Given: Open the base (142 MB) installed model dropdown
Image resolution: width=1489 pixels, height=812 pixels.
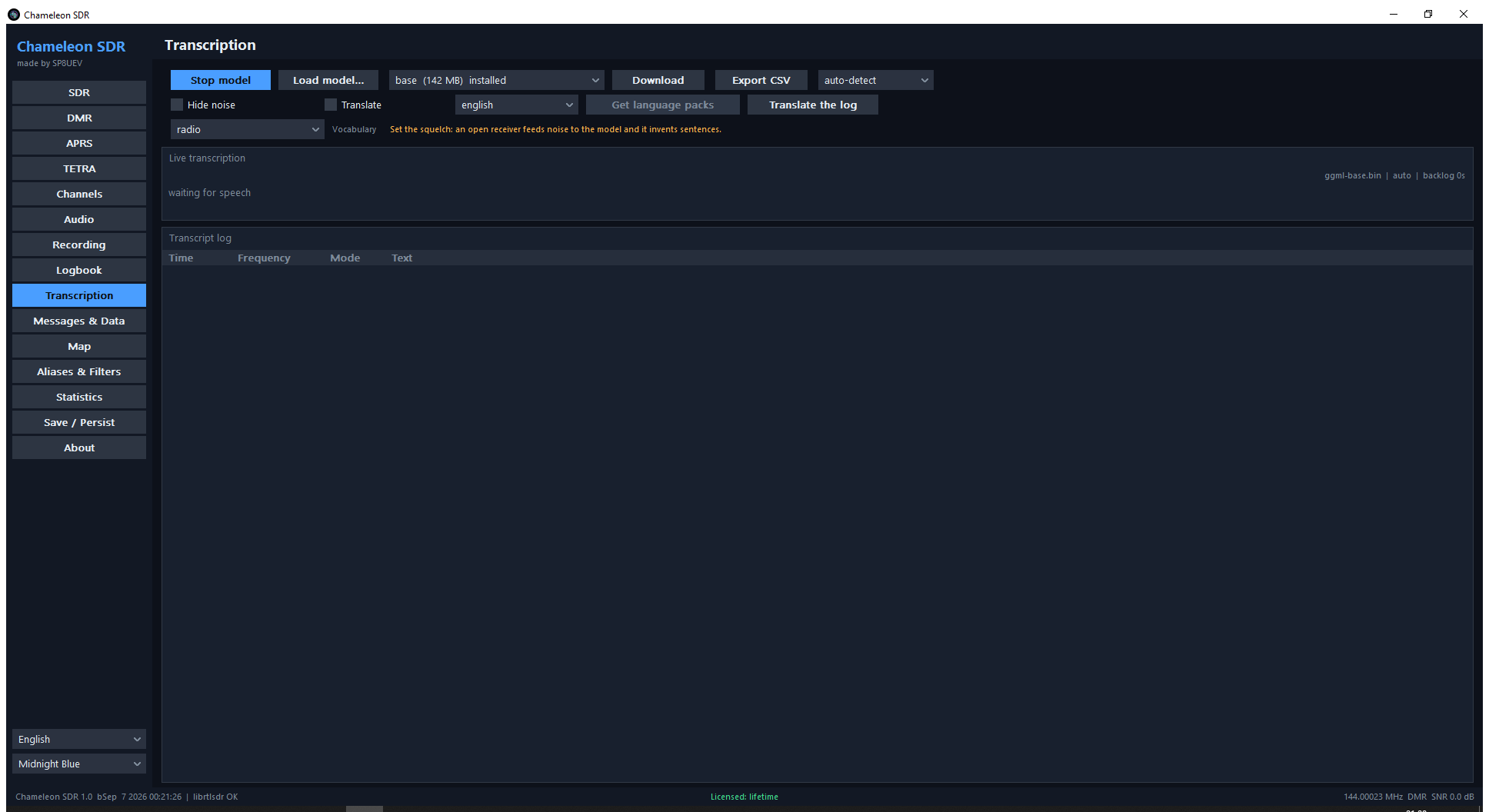Looking at the screenshot, I should click(x=496, y=80).
